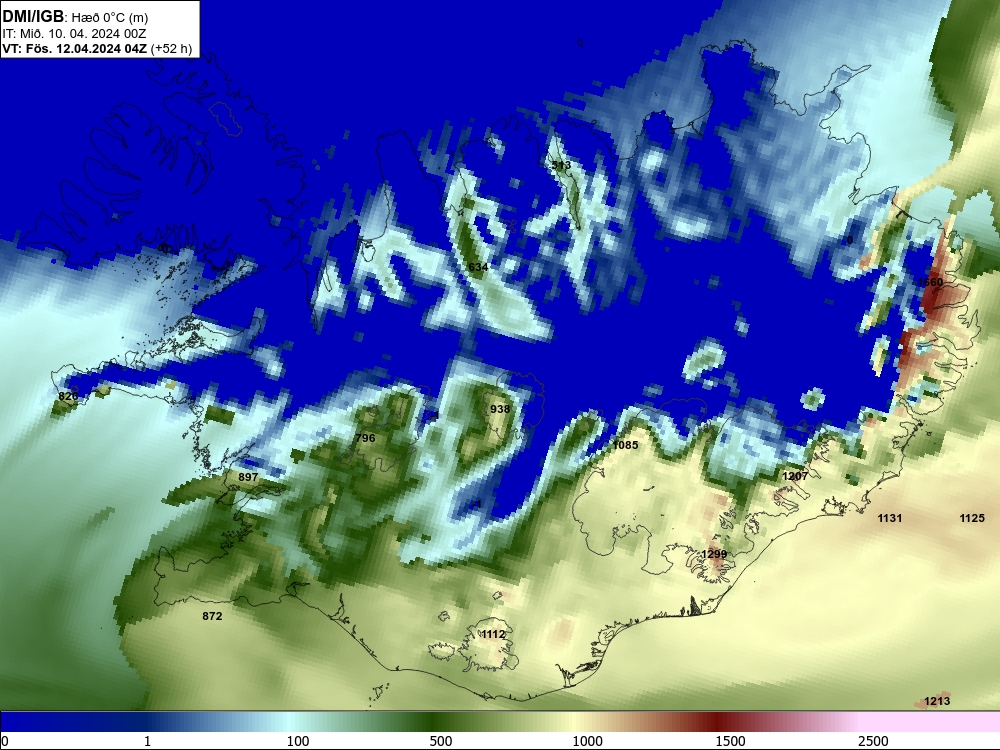This screenshot has width=1000, height=750.
Task: Click the map value 1213
Action: click(x=937, y=701)
